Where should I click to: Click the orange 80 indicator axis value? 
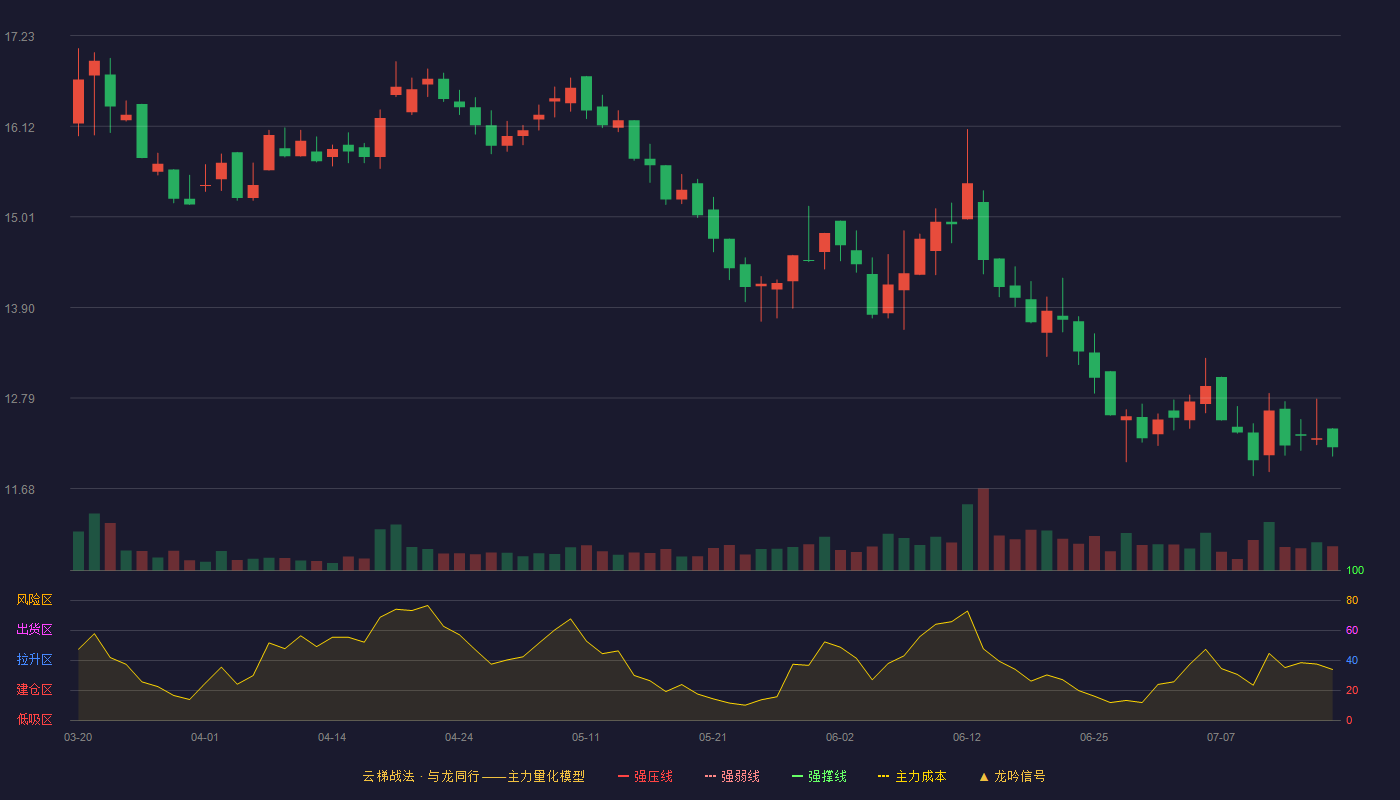[x=1352, y=601]
